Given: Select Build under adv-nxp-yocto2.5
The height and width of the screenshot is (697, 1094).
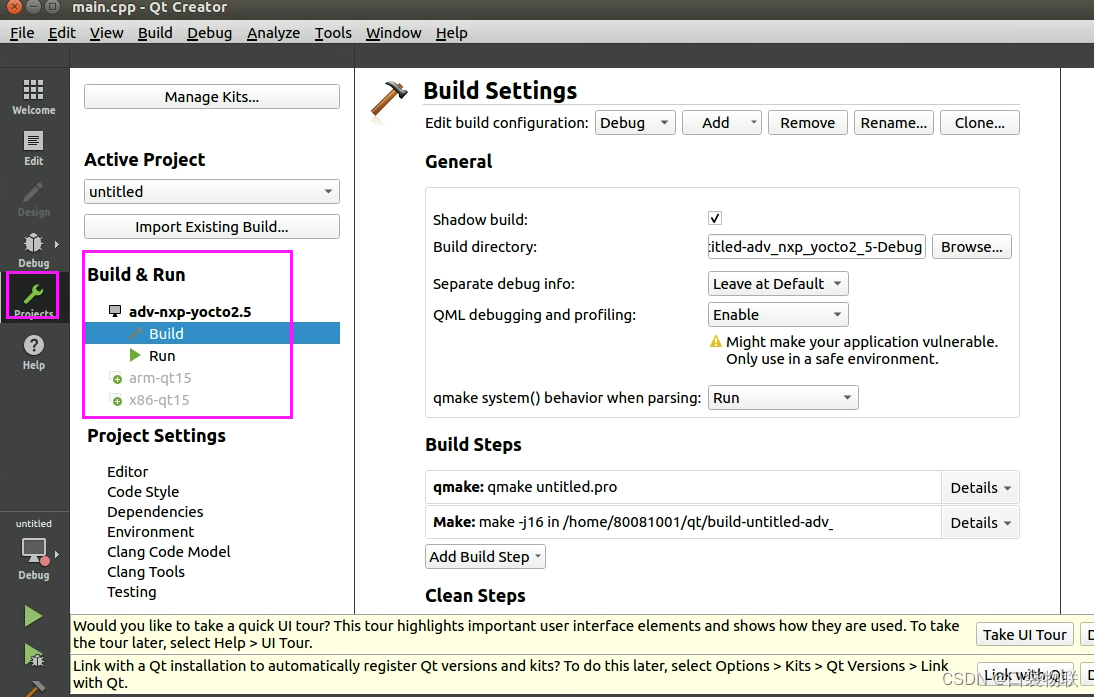Looking at the screenshot, I should tap(212, 333).
